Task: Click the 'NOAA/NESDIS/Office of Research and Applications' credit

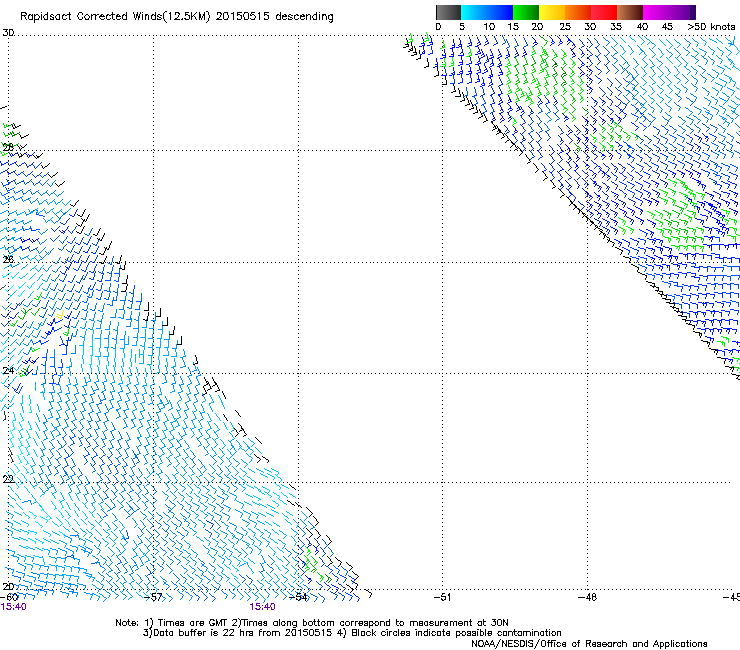Action: click(x=589, y=644)
